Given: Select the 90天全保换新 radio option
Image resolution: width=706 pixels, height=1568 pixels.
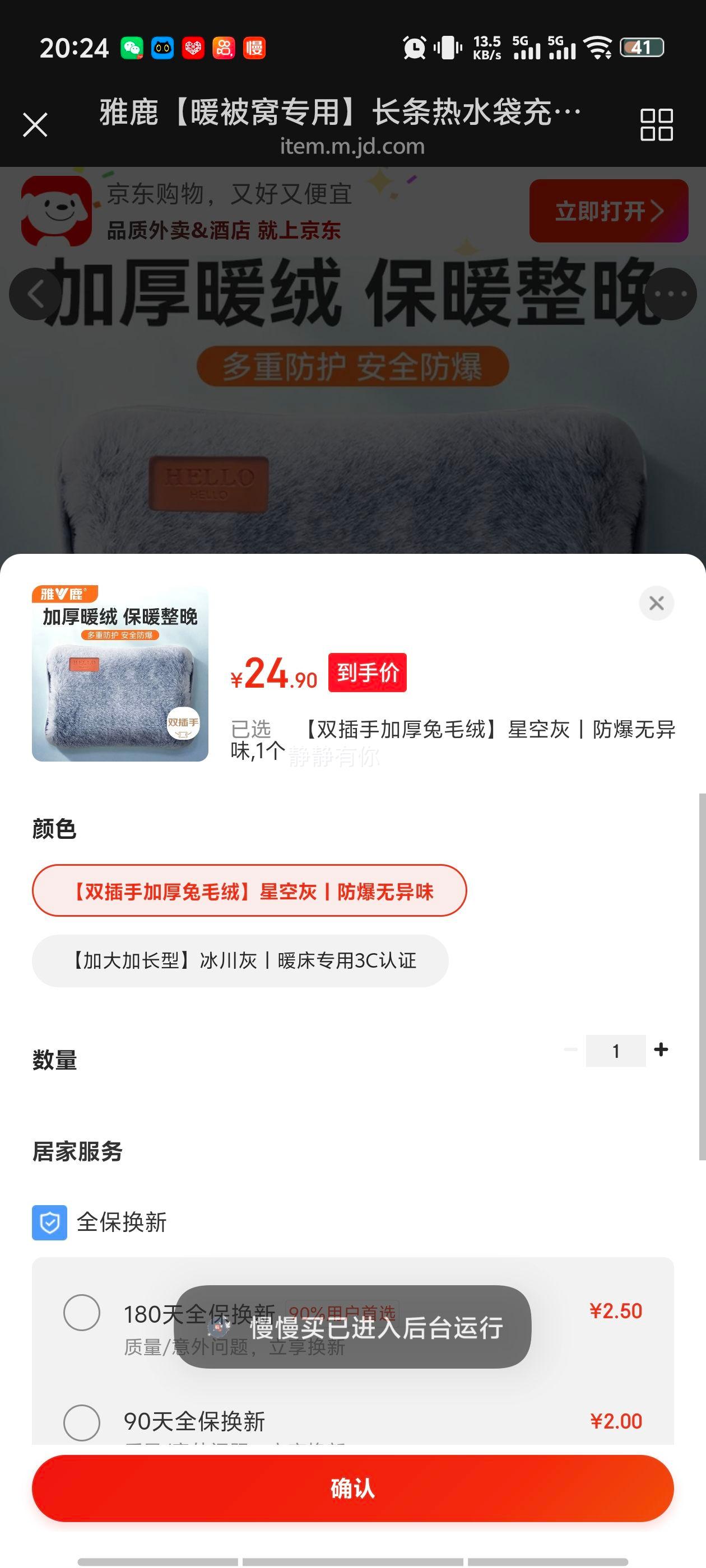Looking at the screenshot, I should click(82, 1422).
